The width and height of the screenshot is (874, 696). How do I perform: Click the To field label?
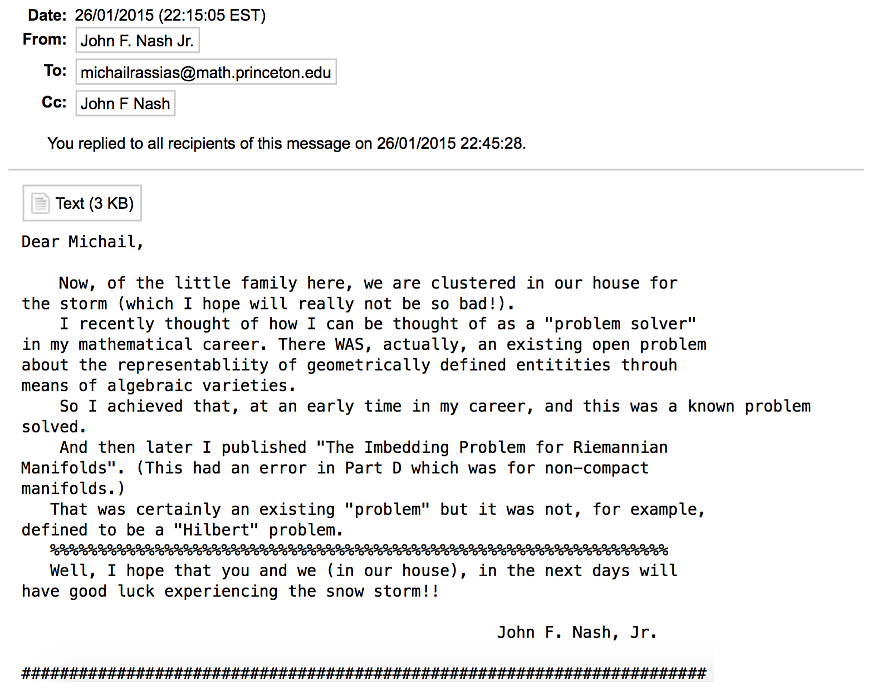tap(55, 72)
